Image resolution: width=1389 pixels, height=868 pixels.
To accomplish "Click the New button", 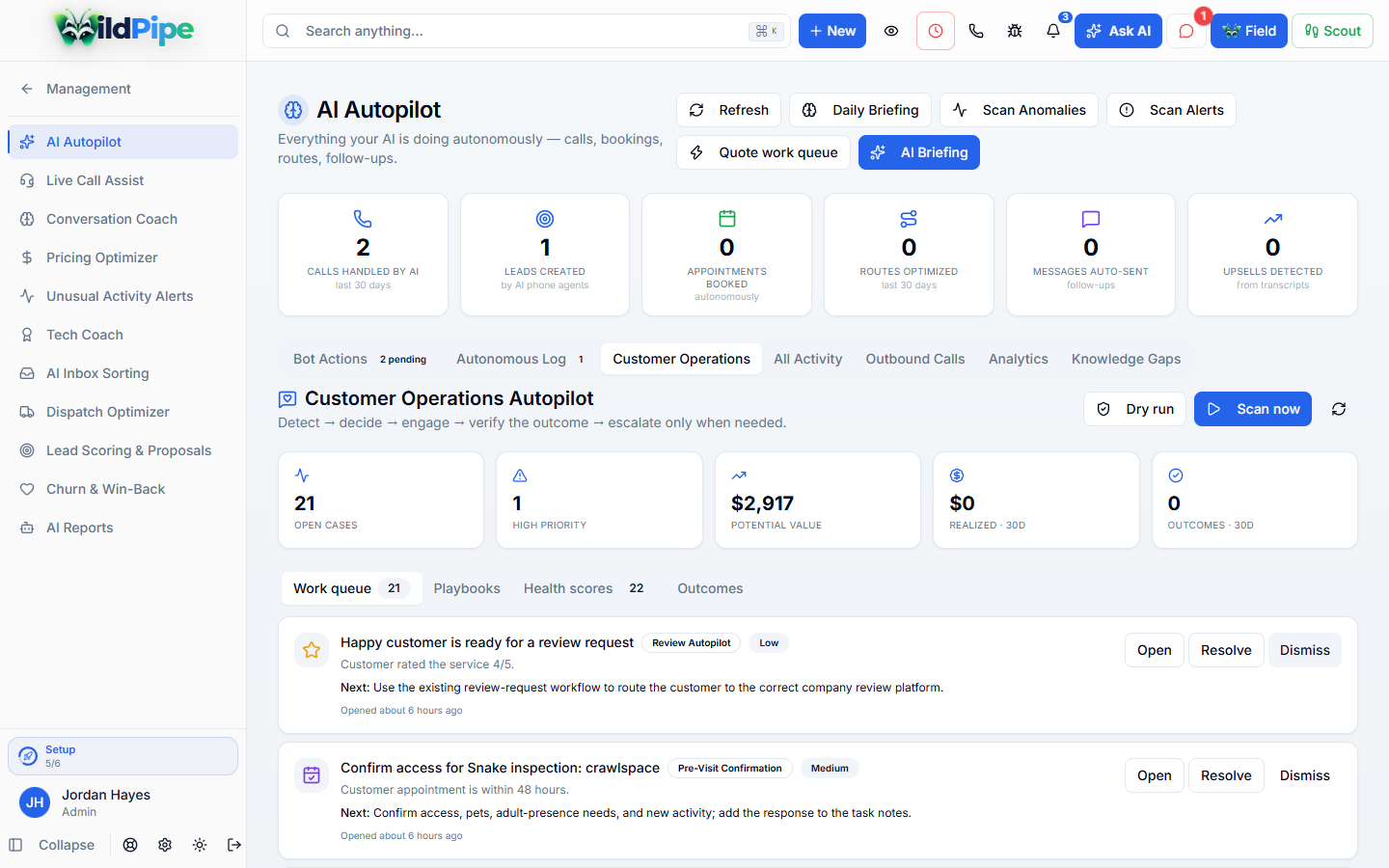I will [x=832, y=31].
